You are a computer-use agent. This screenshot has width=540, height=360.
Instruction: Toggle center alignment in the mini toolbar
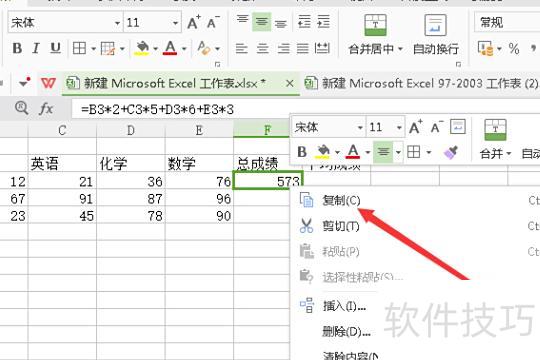click(x=383, y=152)
